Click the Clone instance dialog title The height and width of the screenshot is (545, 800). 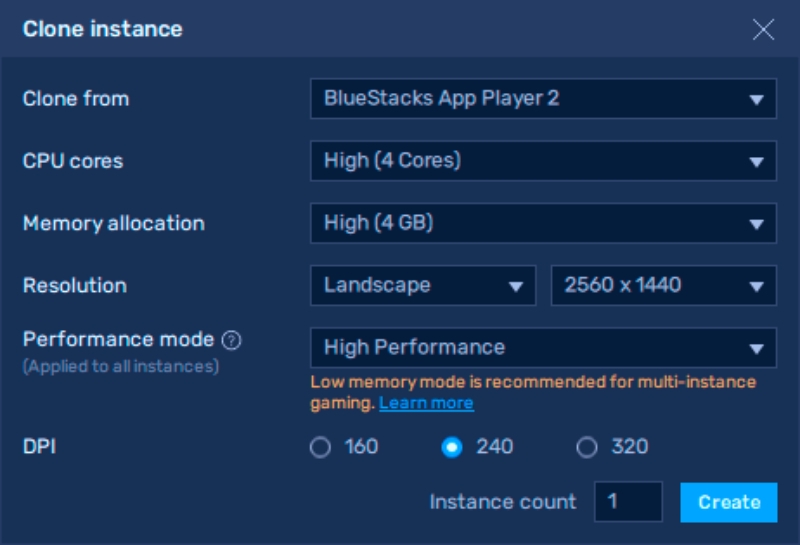tap(103, 29)
